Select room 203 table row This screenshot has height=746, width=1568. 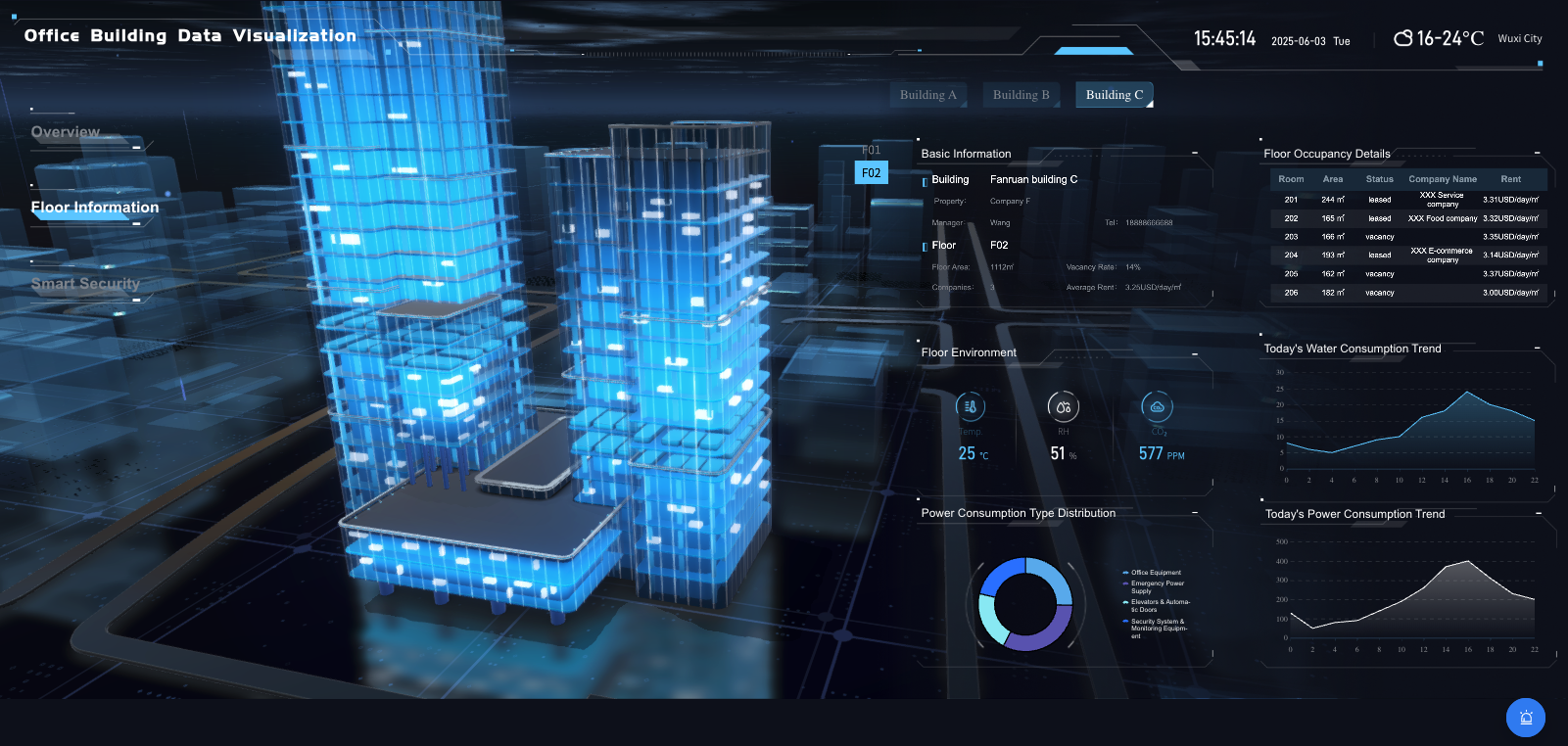click(x=1409, y=237)
